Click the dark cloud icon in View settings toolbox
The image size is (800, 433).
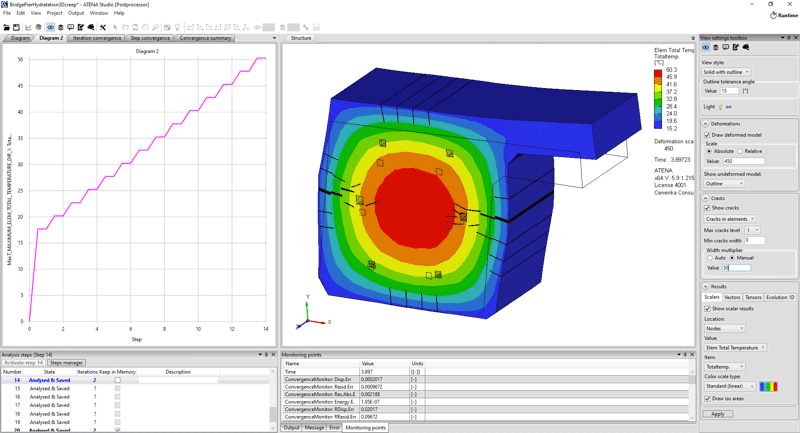(x=746, y=47)
